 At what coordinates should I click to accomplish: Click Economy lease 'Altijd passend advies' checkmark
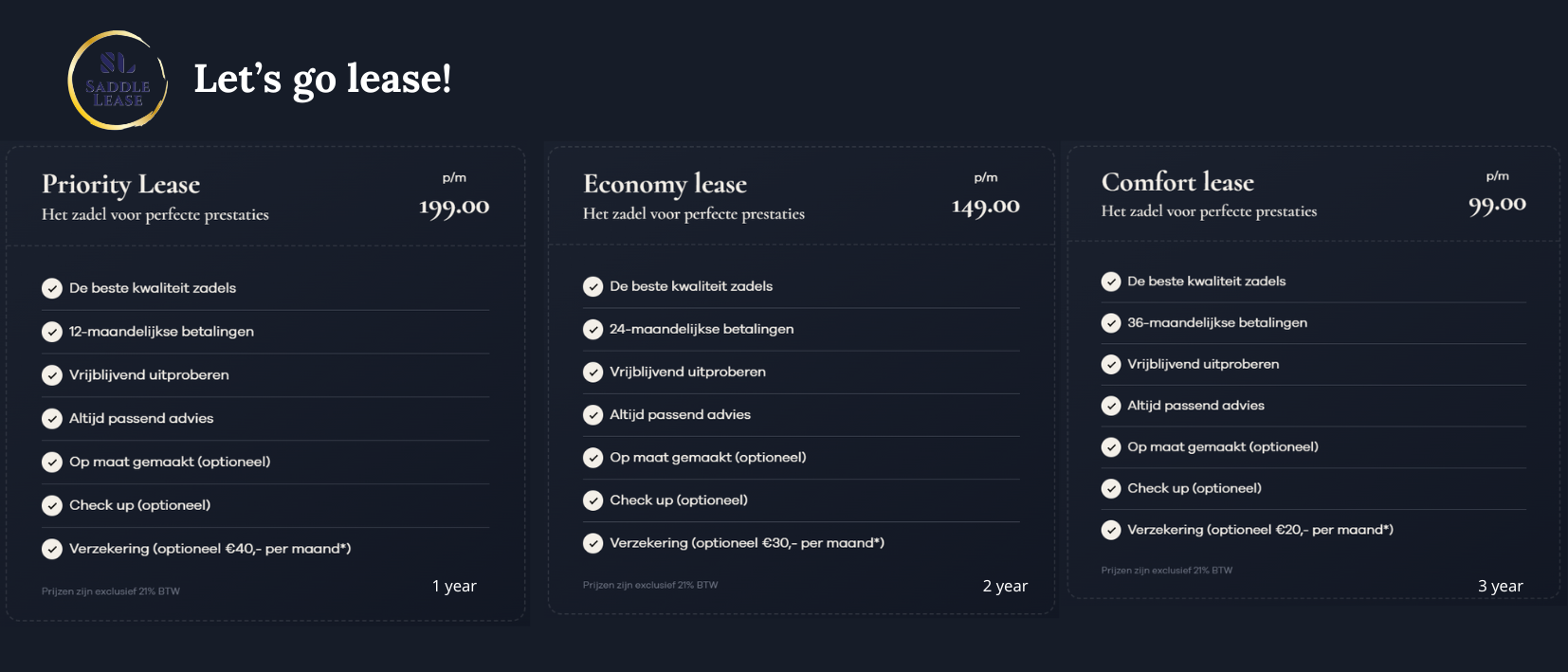point(593,415)
